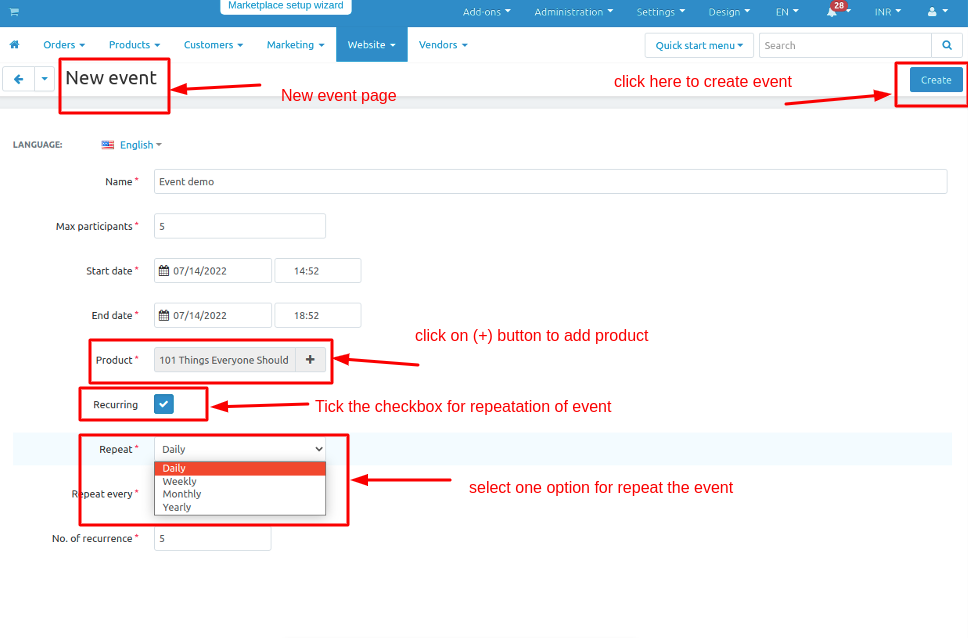Open the notifications bell icon
The width and height of the screenshot is (968, 638).
[x=831, y=12]
